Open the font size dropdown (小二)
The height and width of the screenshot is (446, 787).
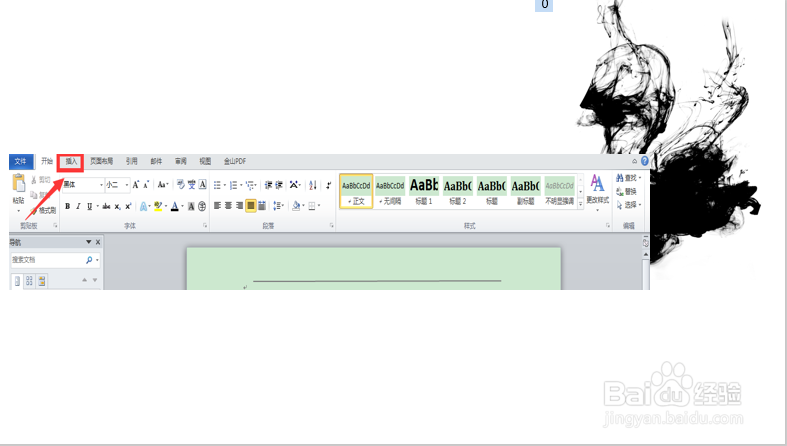click(126, 185)
